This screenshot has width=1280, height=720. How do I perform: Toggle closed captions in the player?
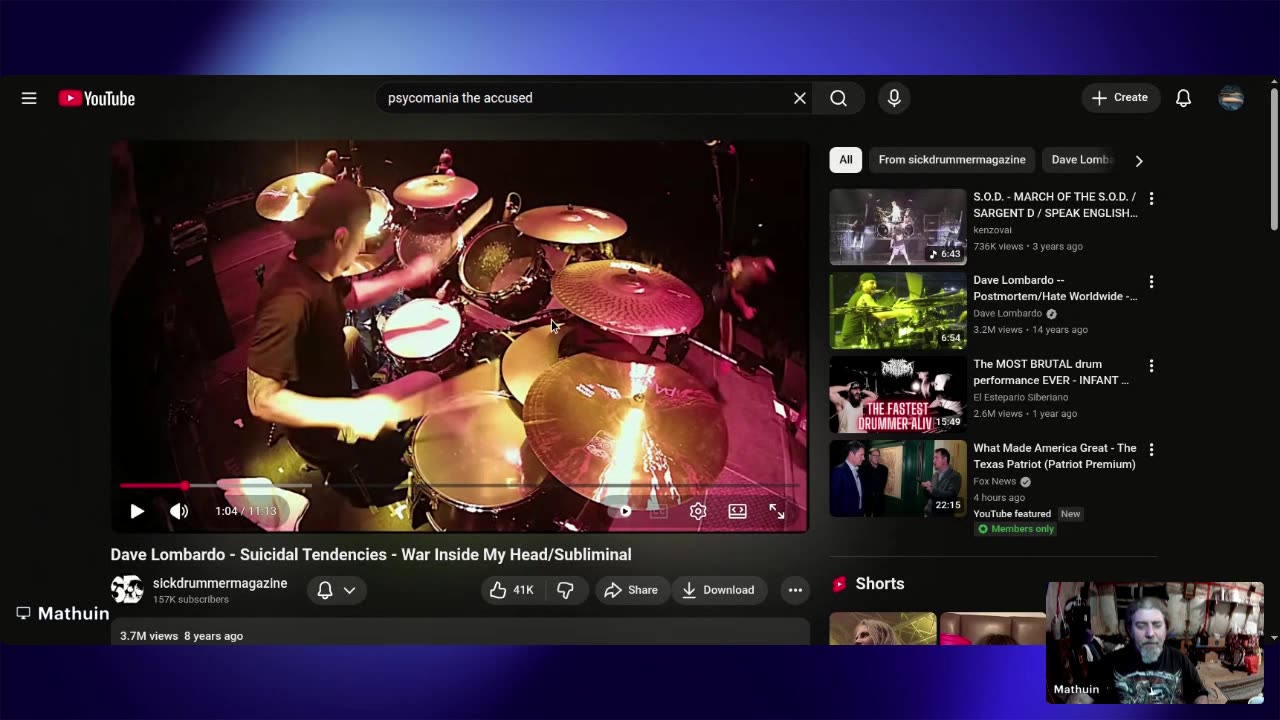click(658, 511)
